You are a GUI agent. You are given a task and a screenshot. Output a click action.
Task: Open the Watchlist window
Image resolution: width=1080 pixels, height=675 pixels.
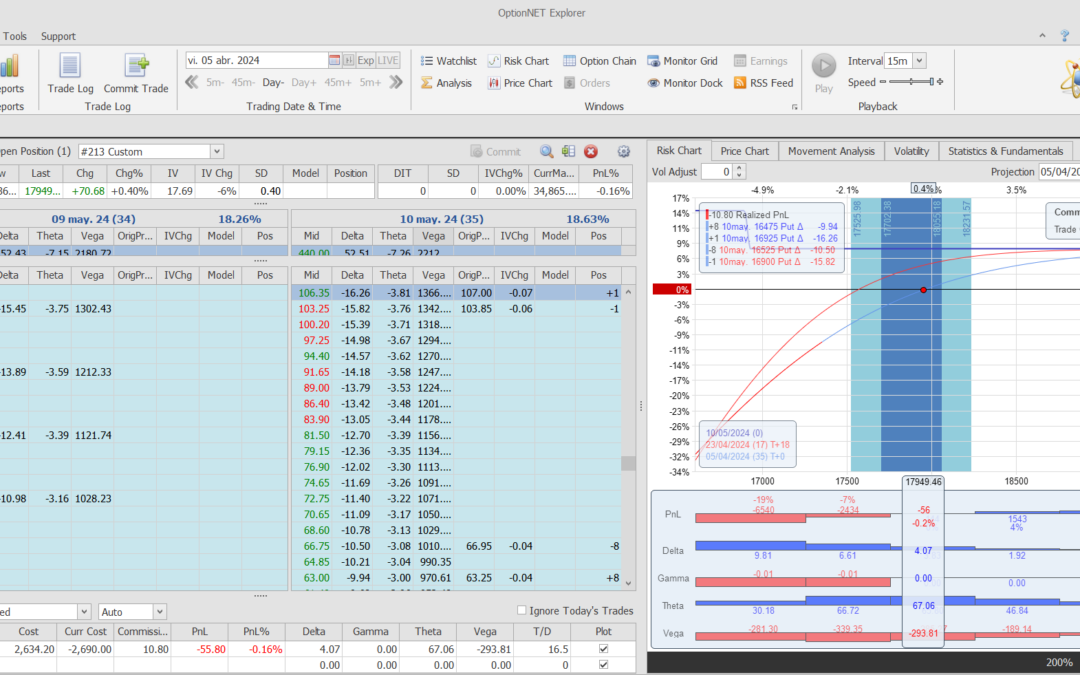click(x=447, y=61)
